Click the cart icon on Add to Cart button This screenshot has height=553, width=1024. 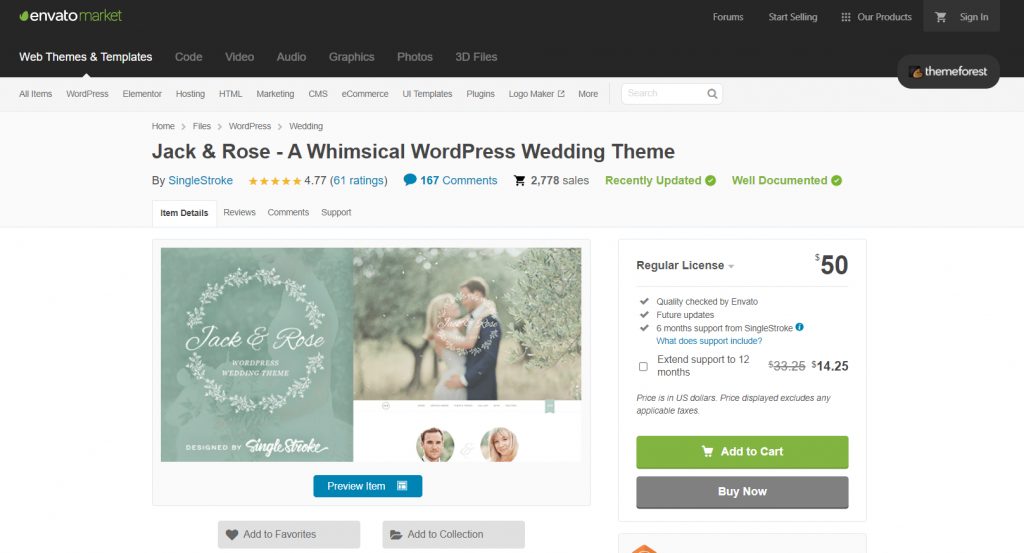tap(707, 451)
